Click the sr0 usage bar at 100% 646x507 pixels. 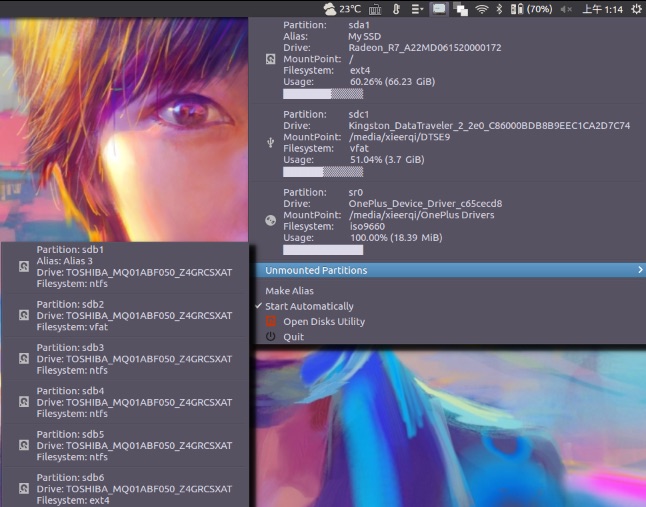click(x=323, y=250)
